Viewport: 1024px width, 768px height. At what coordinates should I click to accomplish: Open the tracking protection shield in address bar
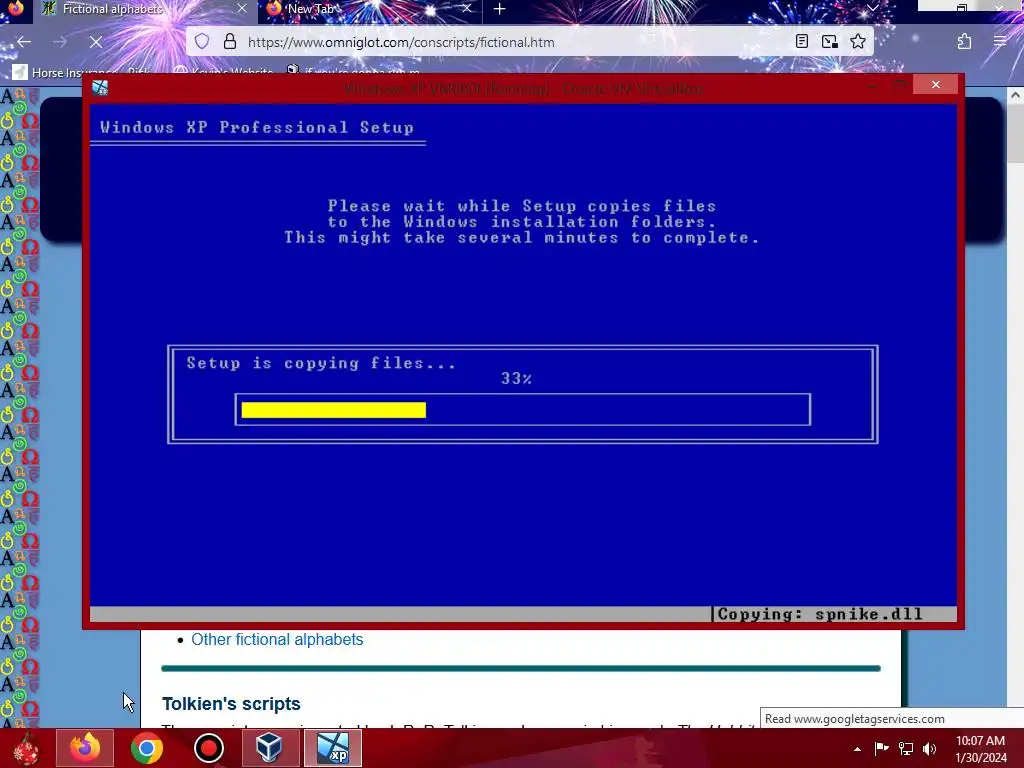(202, 42)
